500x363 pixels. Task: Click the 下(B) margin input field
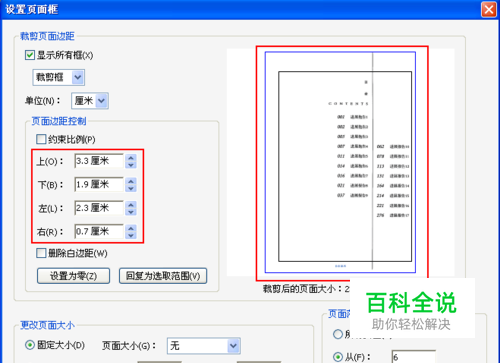click(99, 184)
